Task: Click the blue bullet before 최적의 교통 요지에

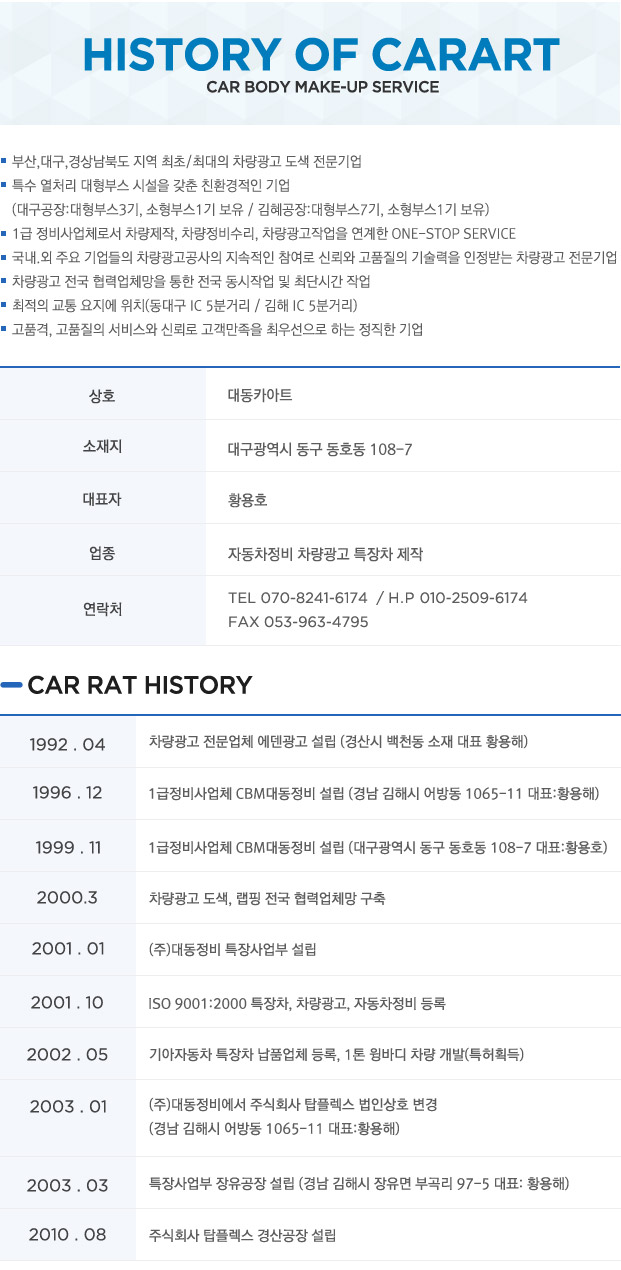Action: (5, 305)
